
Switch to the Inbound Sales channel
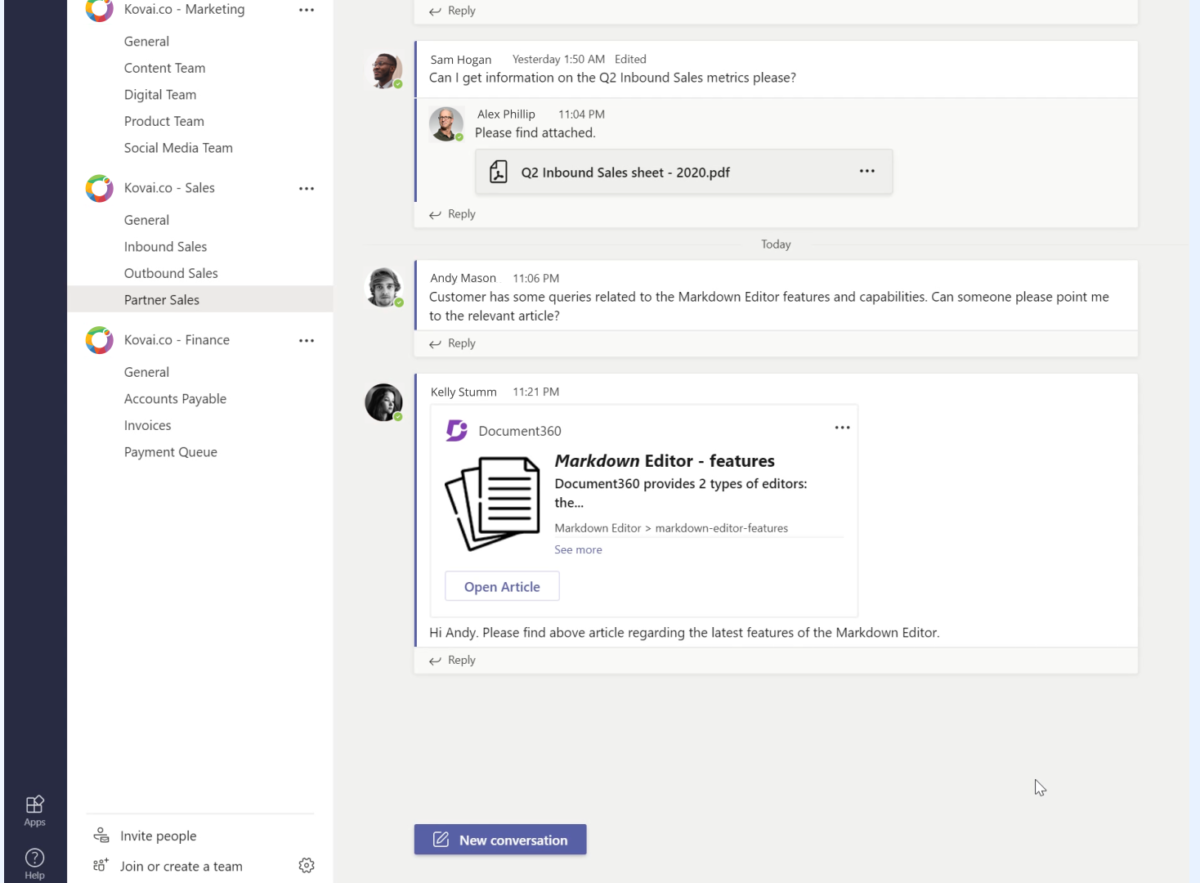pos(165,246)
